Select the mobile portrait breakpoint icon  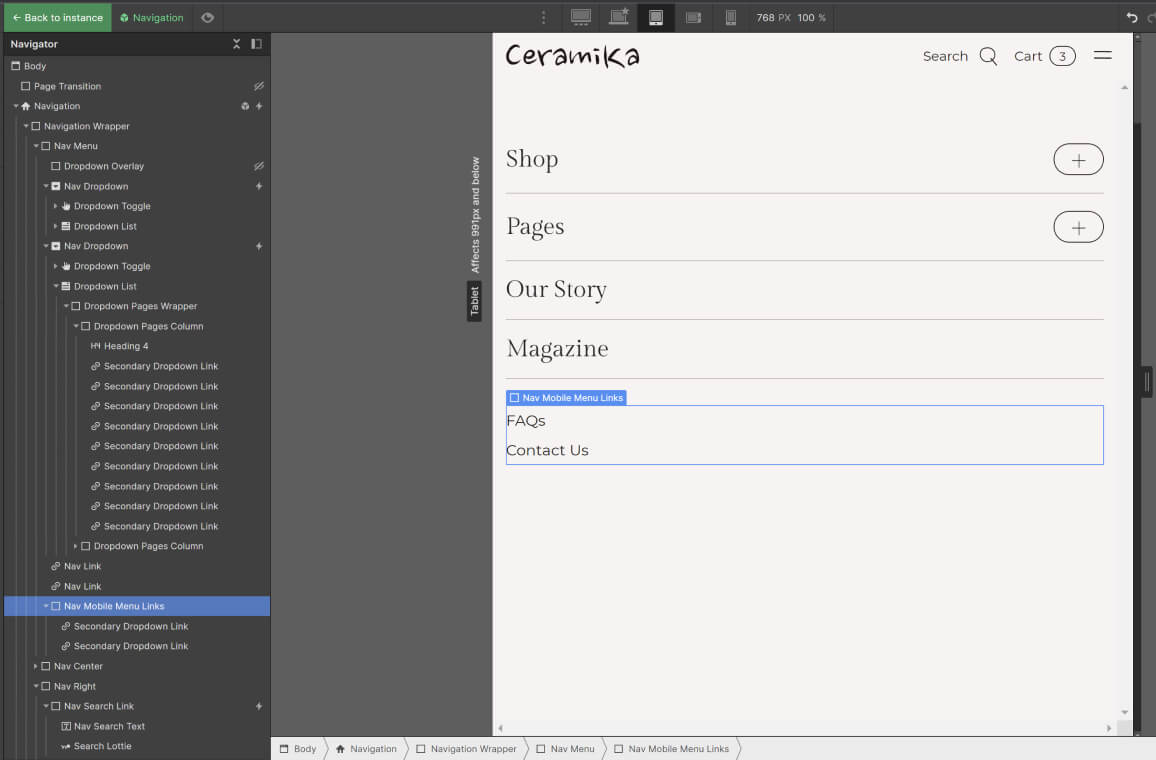coord(731,18)
